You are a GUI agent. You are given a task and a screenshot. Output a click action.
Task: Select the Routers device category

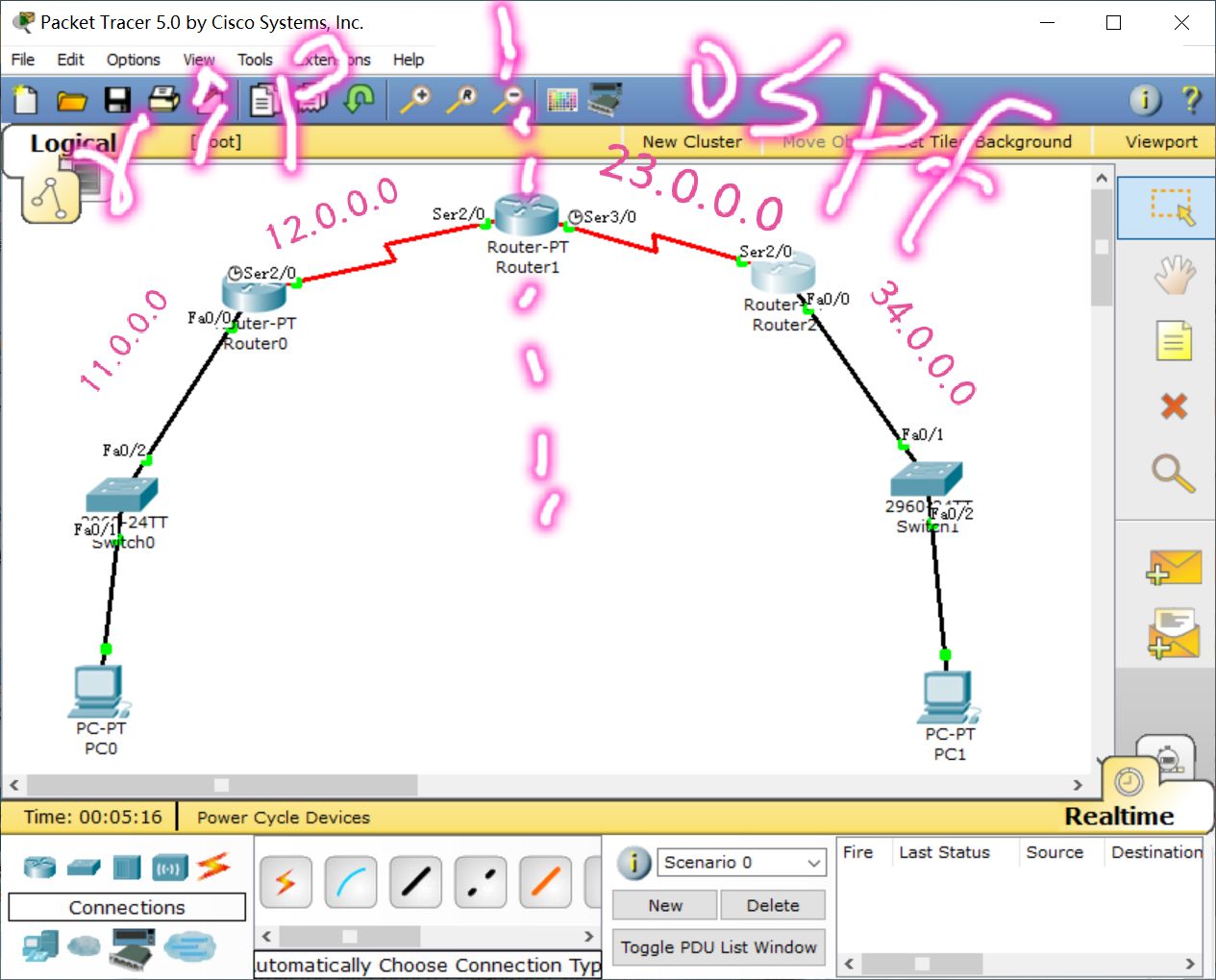tap(38, 867)
